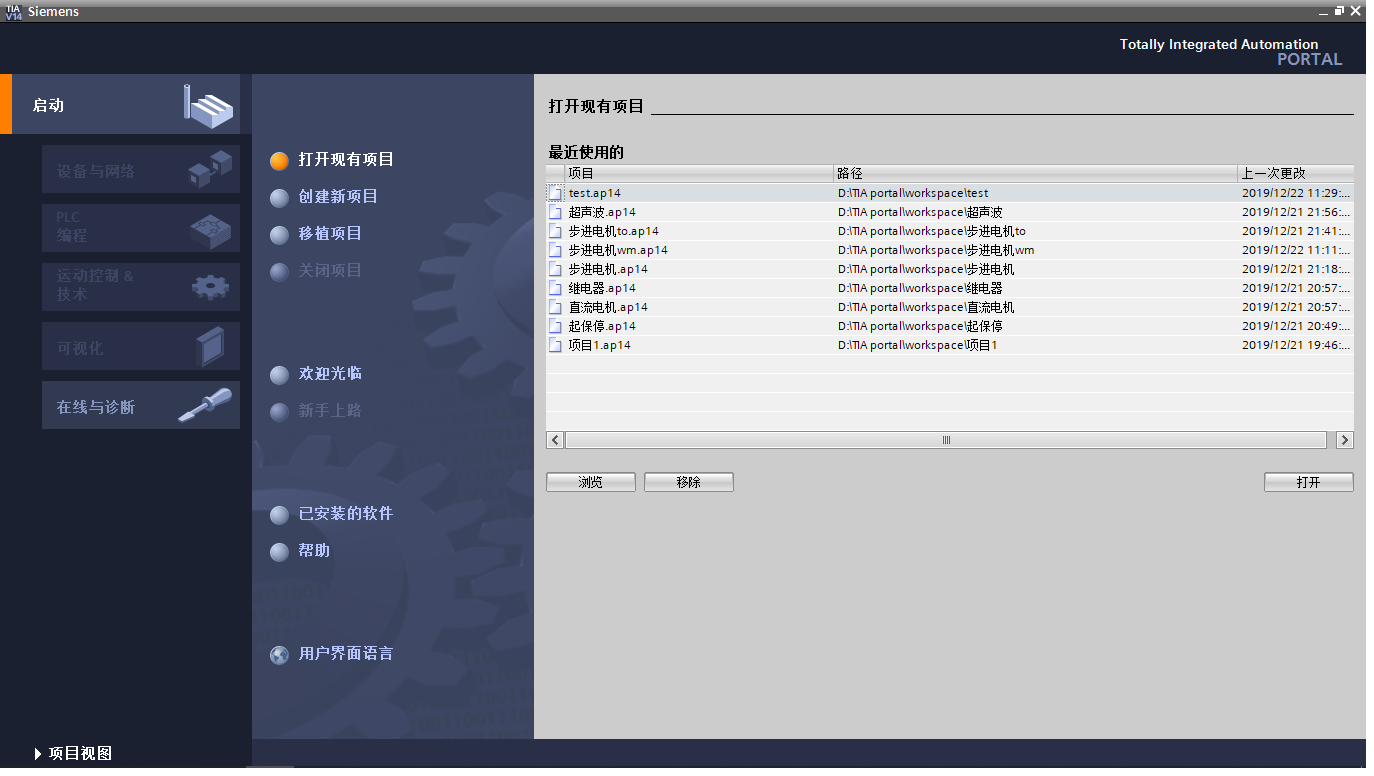
Task: Show 已安装的软件 list
Action: pyautogui.click(x=346, y=514)
